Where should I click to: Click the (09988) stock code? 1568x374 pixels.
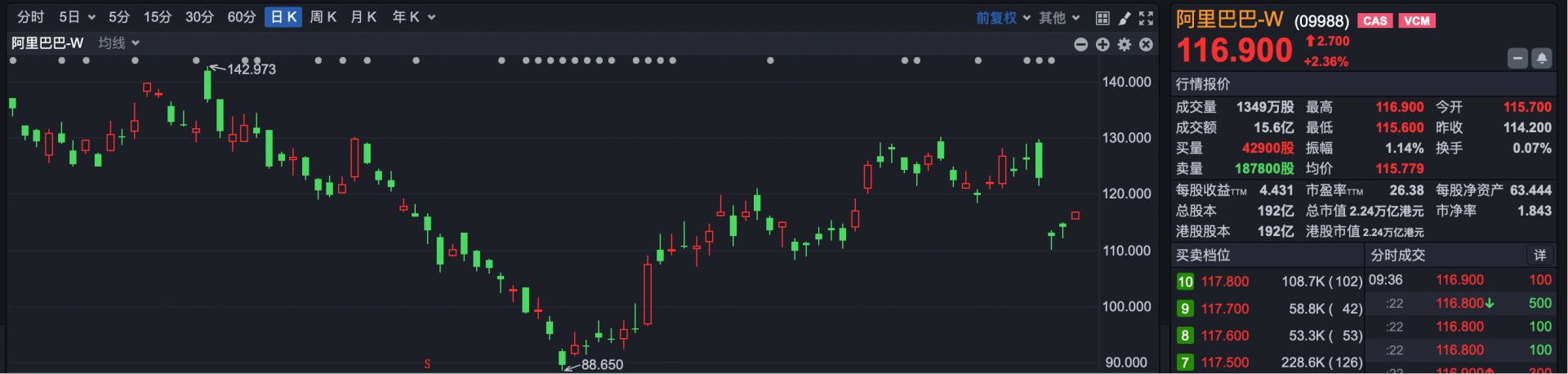1321,21
